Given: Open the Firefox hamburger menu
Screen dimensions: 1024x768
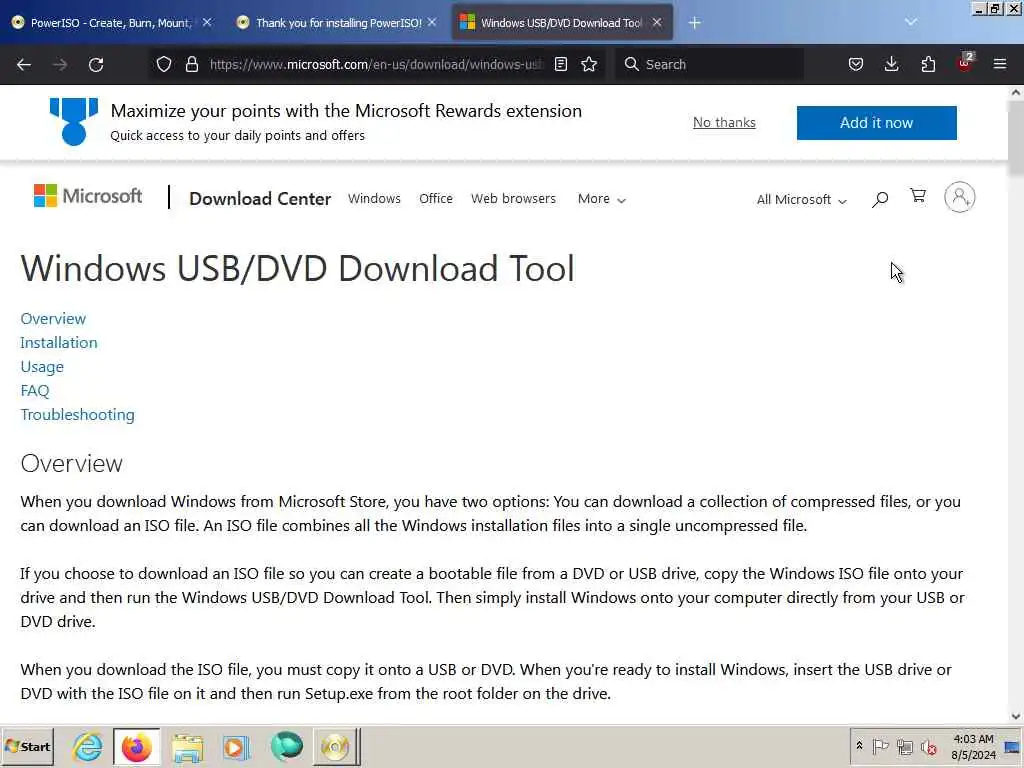Looking at the screenshot, I should point(1000,64).
